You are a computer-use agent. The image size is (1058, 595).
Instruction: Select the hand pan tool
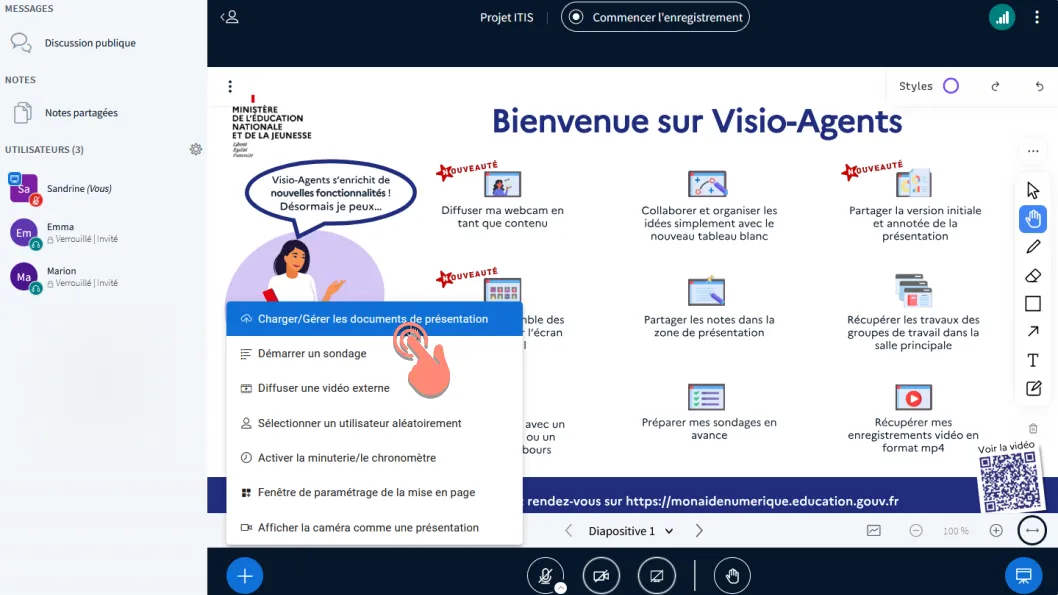pos(1032,219)
